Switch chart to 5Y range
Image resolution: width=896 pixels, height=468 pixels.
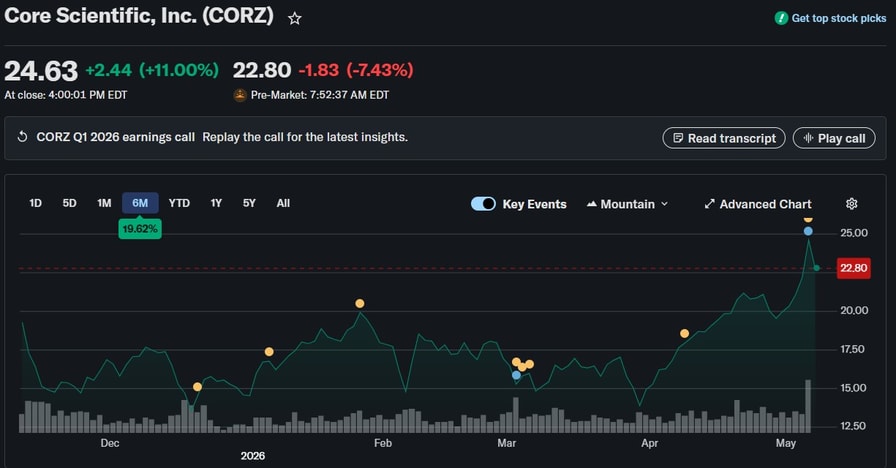tap(249, 203)
